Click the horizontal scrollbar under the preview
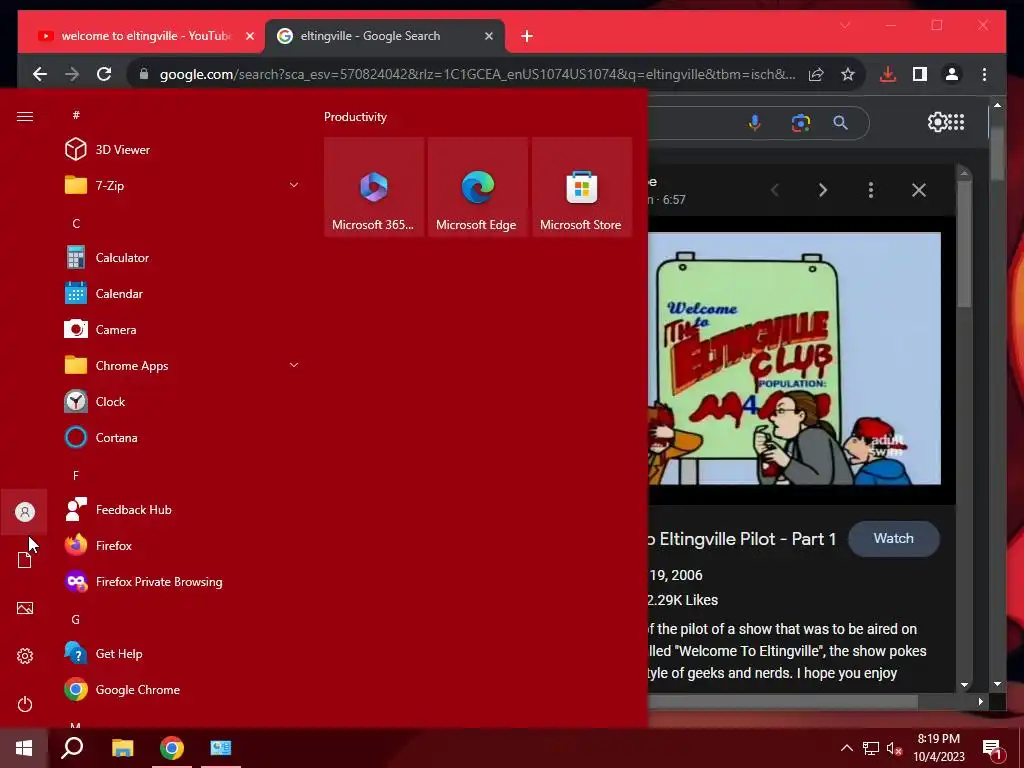 pyautogui.click(x=783, y=701)
